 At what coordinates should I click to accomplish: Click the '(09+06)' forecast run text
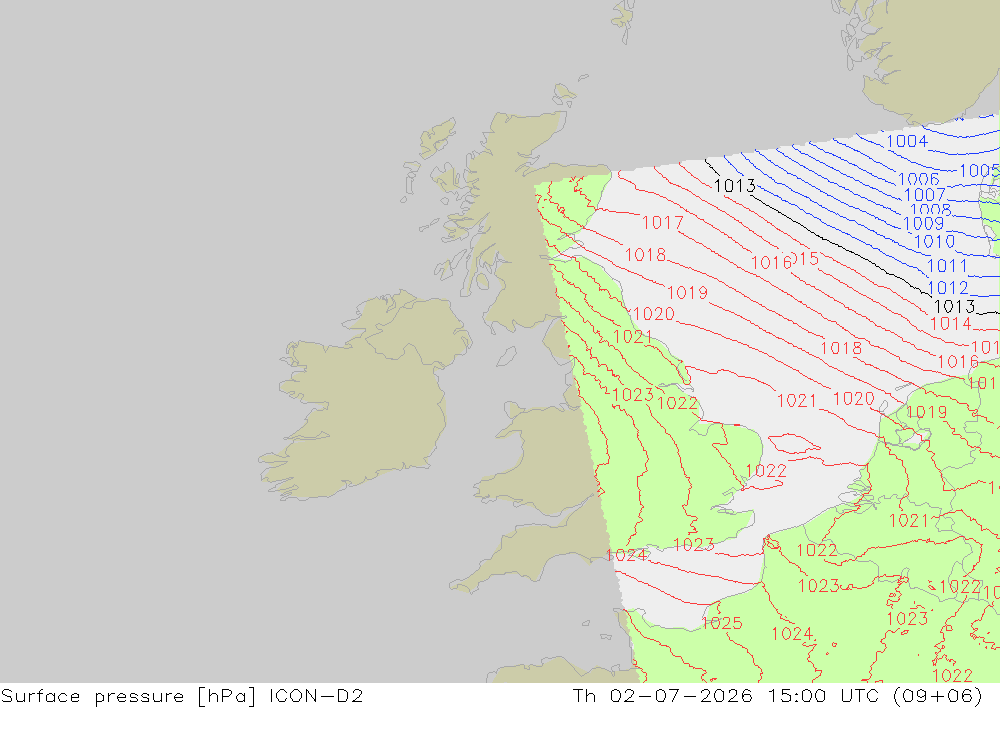coord(938,696)
